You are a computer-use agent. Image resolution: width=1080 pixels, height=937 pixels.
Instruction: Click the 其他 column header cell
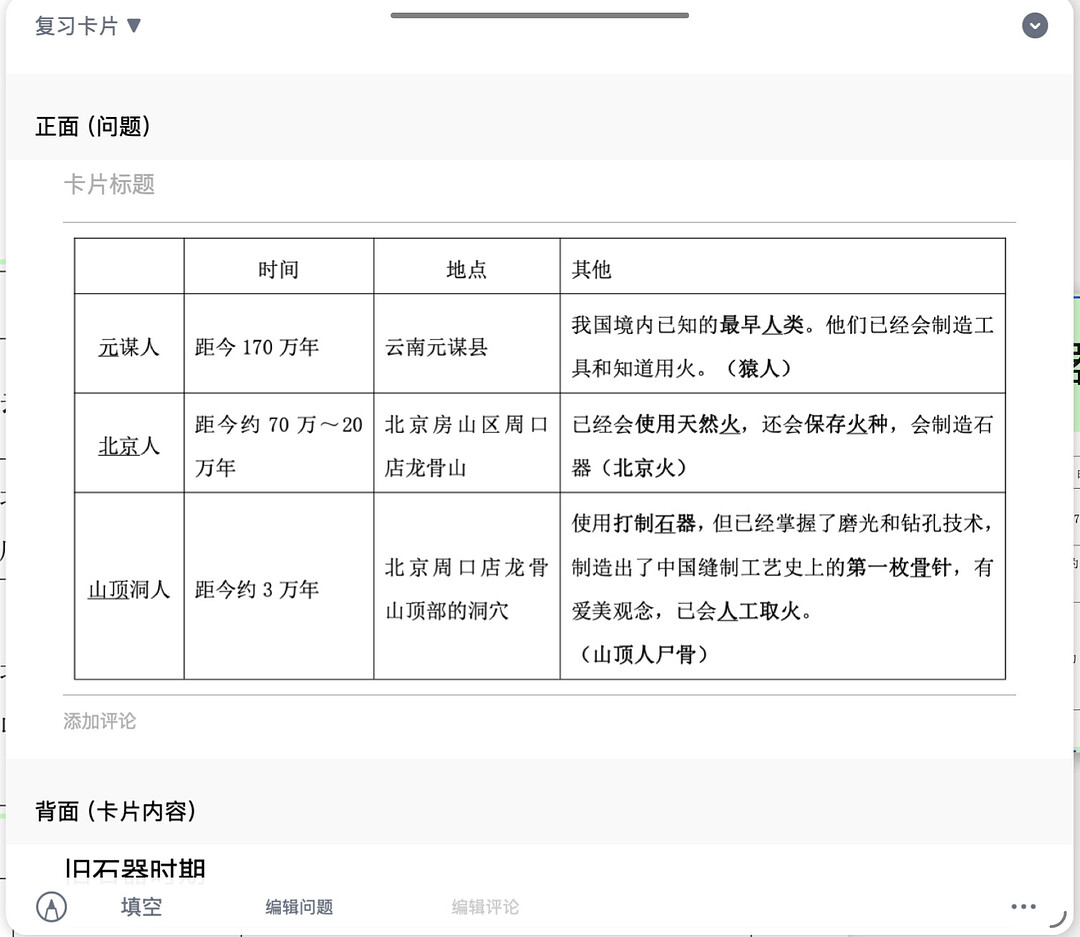click(x=782, y=267)
